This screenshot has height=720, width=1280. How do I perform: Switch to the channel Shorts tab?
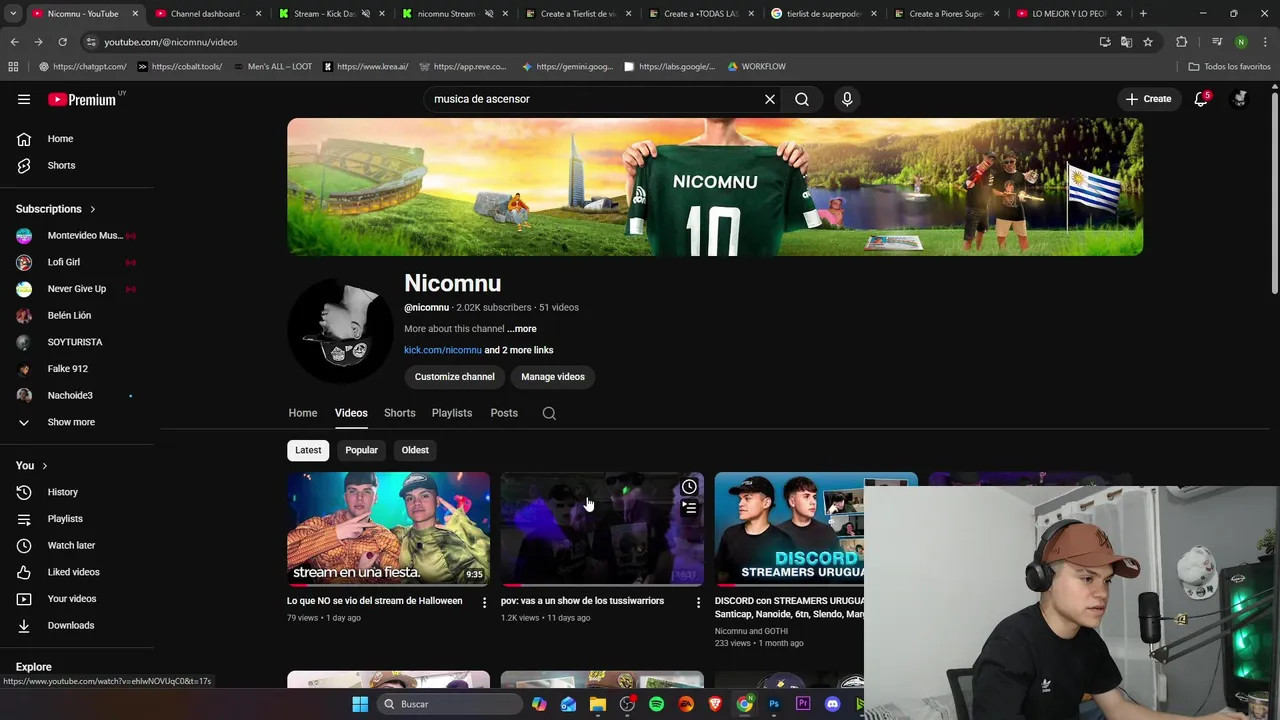pyautogui.click(x=399, y=413)
